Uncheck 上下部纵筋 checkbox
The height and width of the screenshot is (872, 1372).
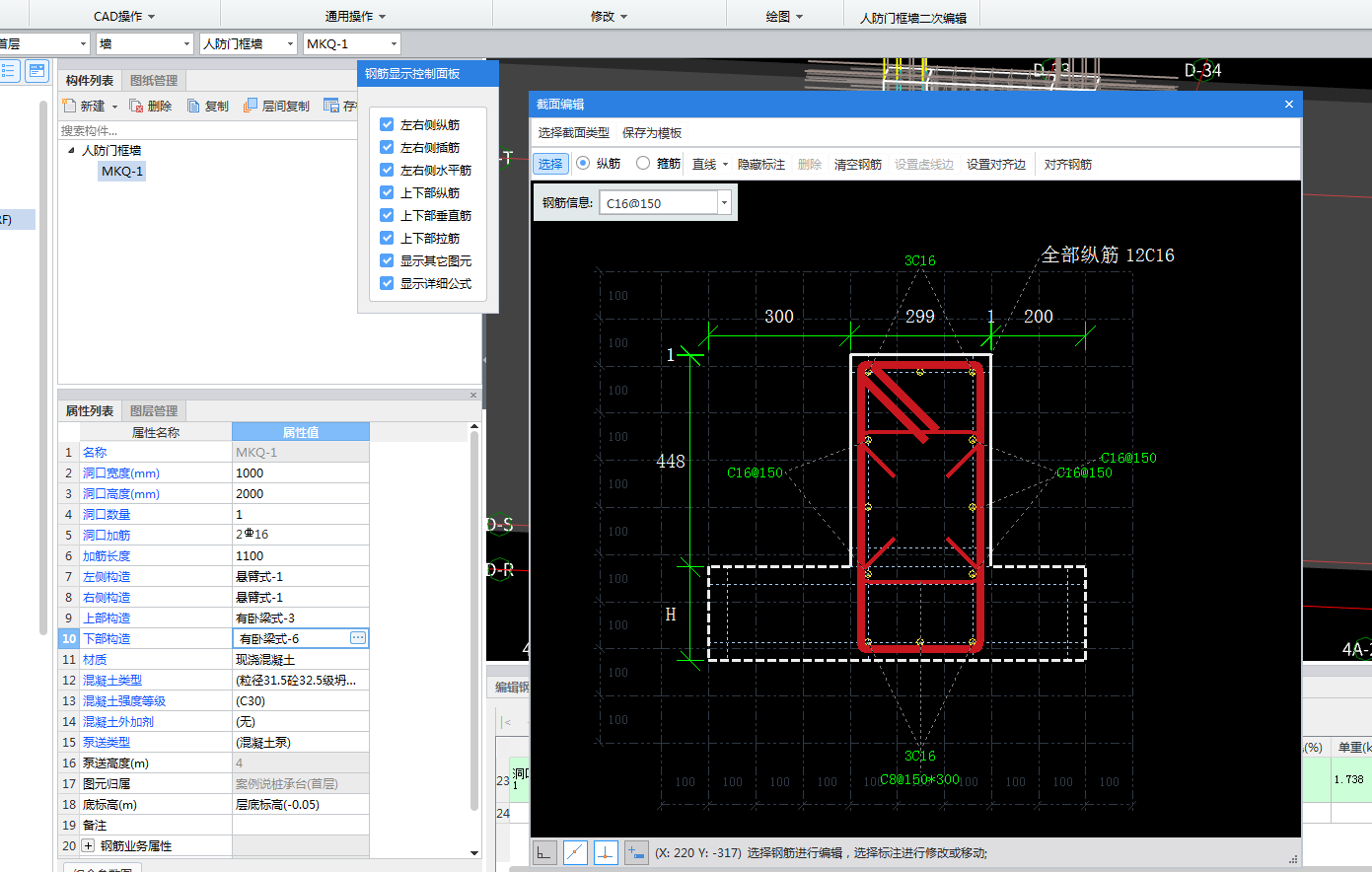tap(387, 192)
